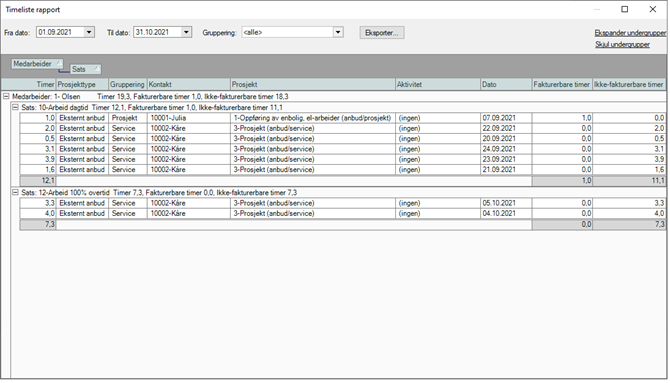Click the overtid subtotal 7,3 Timer cell
This screenshot has height=383, width=670.
coord(38,224)
